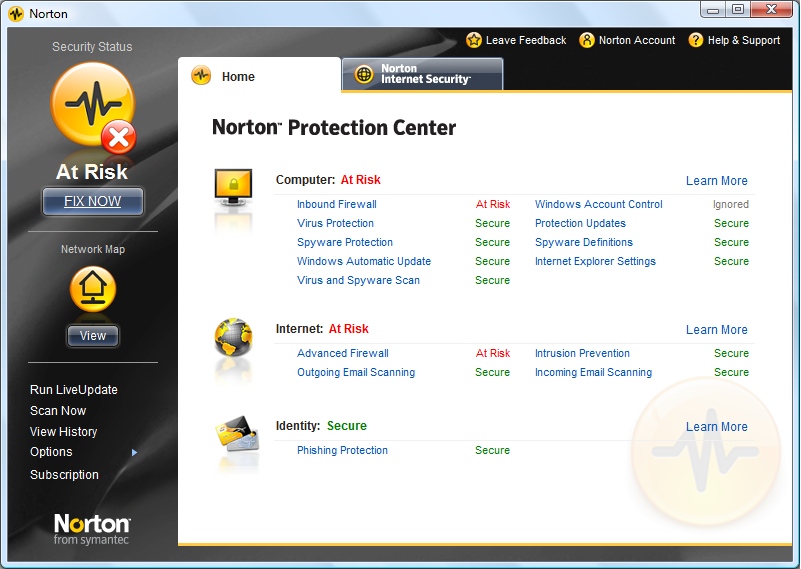801x569 pixels.
Task: Click the Norton Account person icon
Action: (x=587, y=40)
